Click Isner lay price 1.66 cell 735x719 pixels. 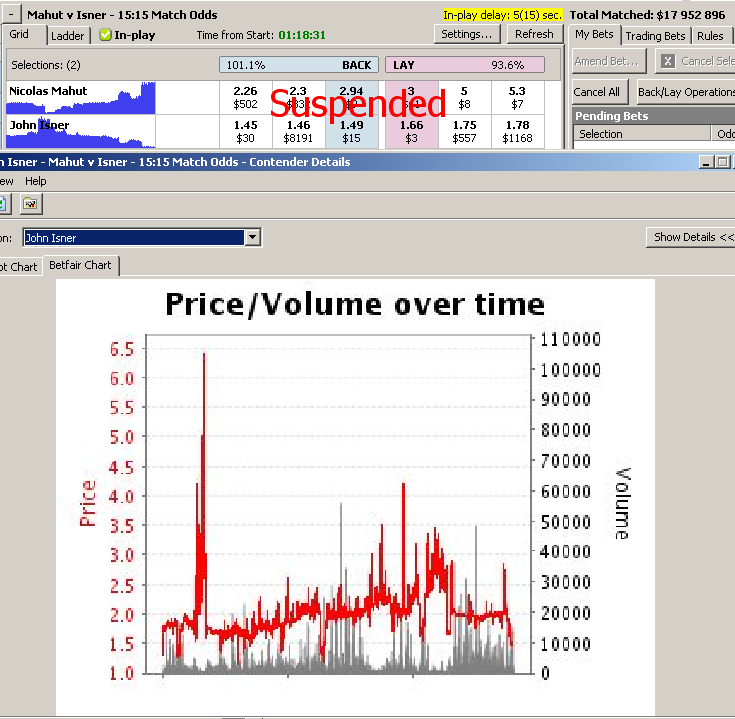412,132
